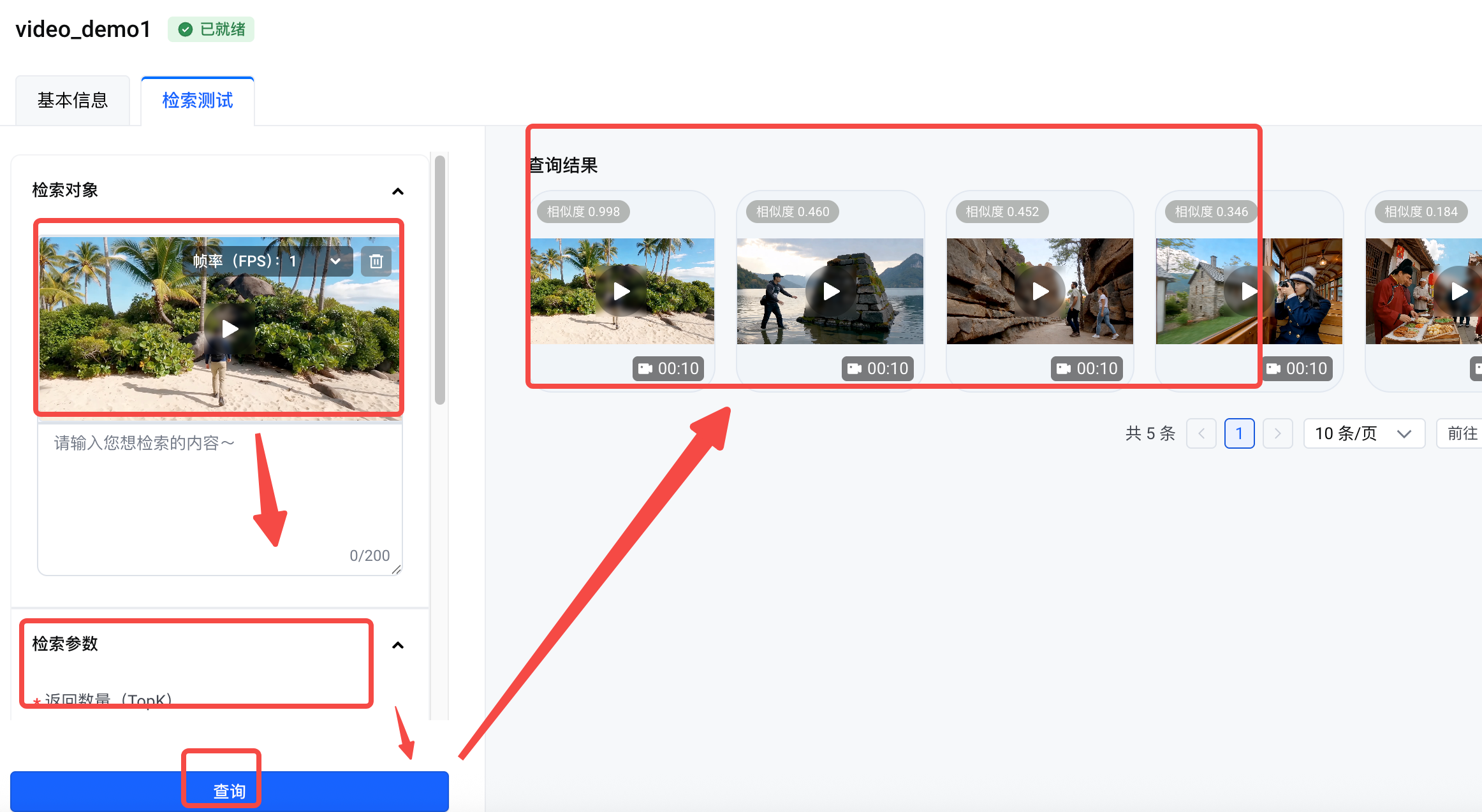
Task: Go to page 1 in pagination
Action: [1239, 433]
